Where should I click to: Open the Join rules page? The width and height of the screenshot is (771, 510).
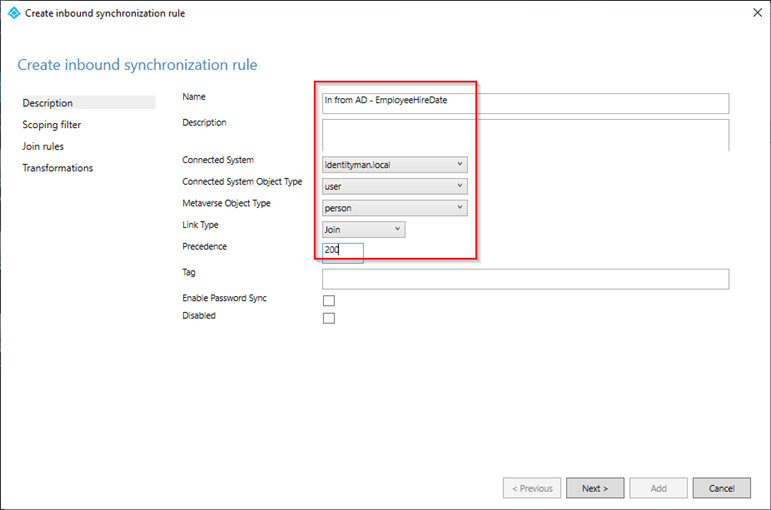[x=43, y=146]
